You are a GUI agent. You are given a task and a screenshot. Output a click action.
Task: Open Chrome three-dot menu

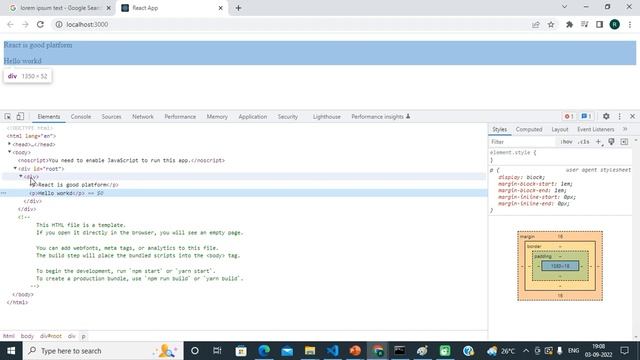click(630, 24)
